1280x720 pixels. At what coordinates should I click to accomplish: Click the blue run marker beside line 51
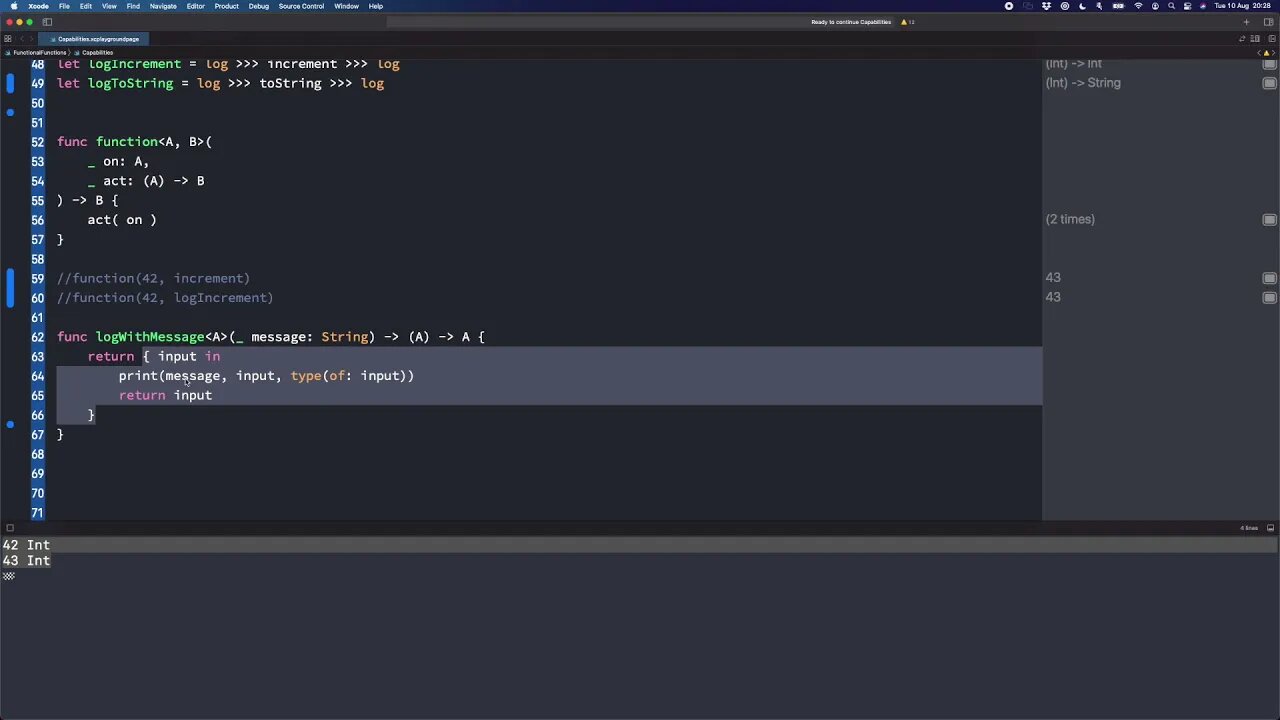(10, 113)
